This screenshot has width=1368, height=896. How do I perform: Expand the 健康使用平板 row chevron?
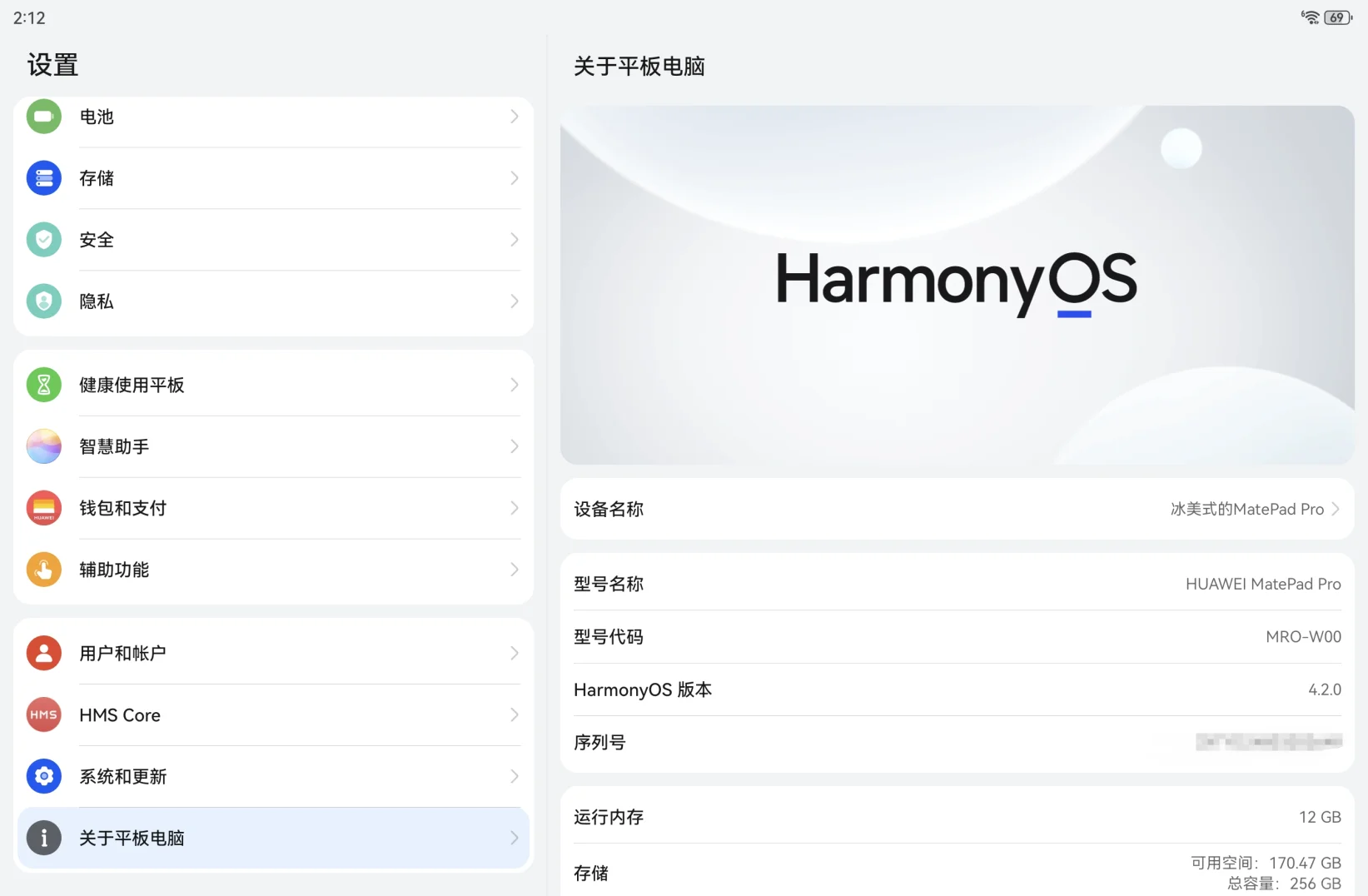coord(515,385)
